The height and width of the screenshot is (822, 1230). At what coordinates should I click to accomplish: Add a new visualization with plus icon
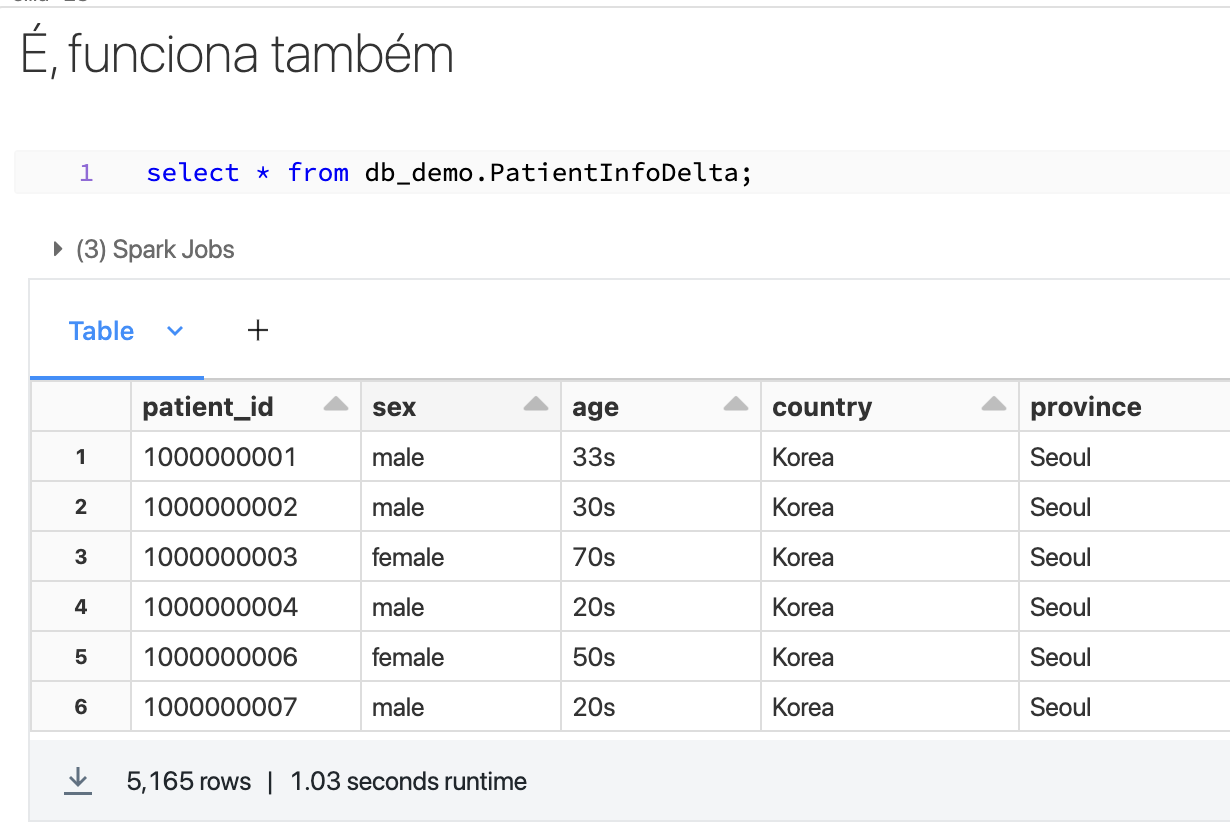coord(258,330)
